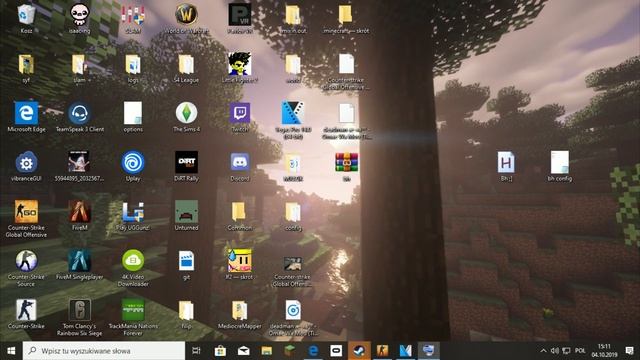Open Microsoft Store from taskbar
This screenshot has width=640, height=360.
pos(220,351)
